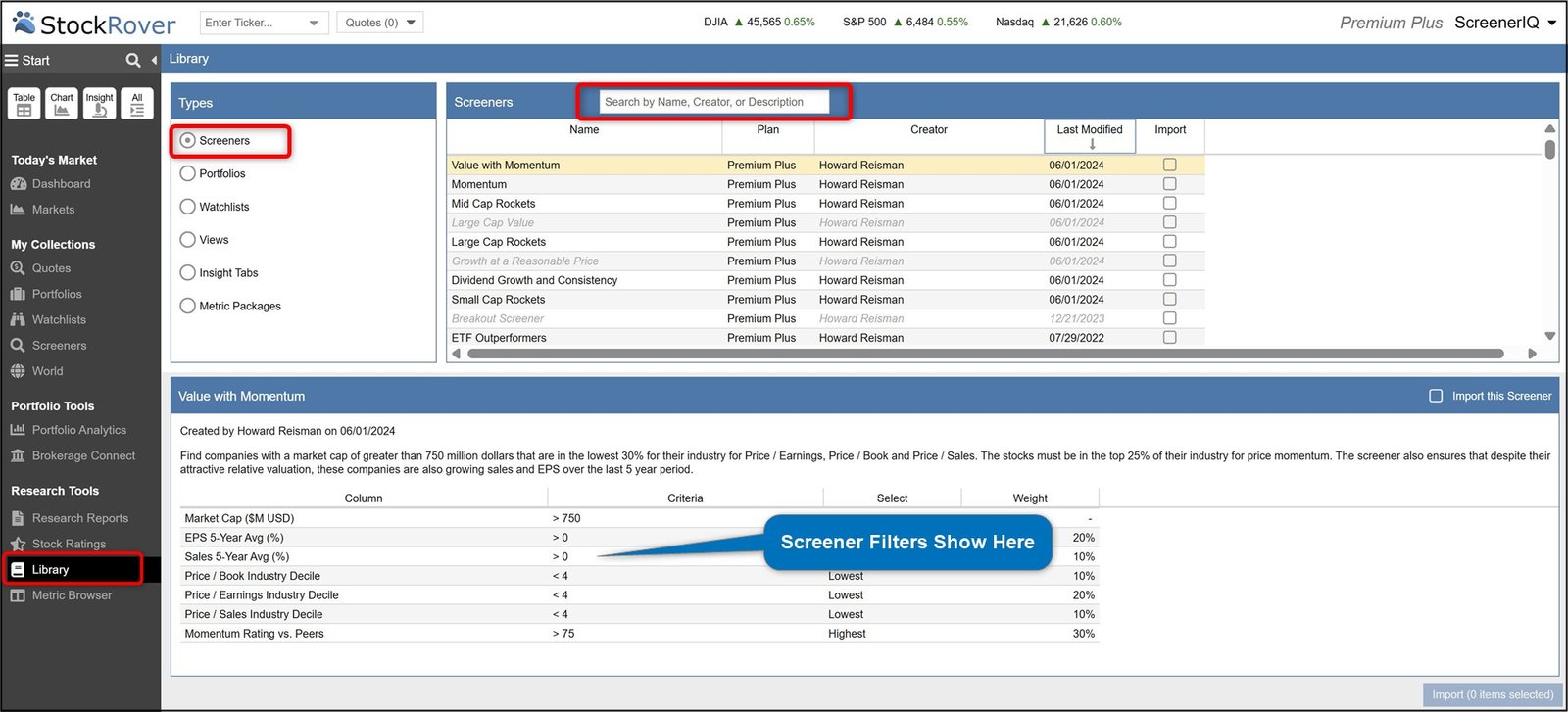Click the Table view icon
1568x712 pixels.
click(24, 103)
